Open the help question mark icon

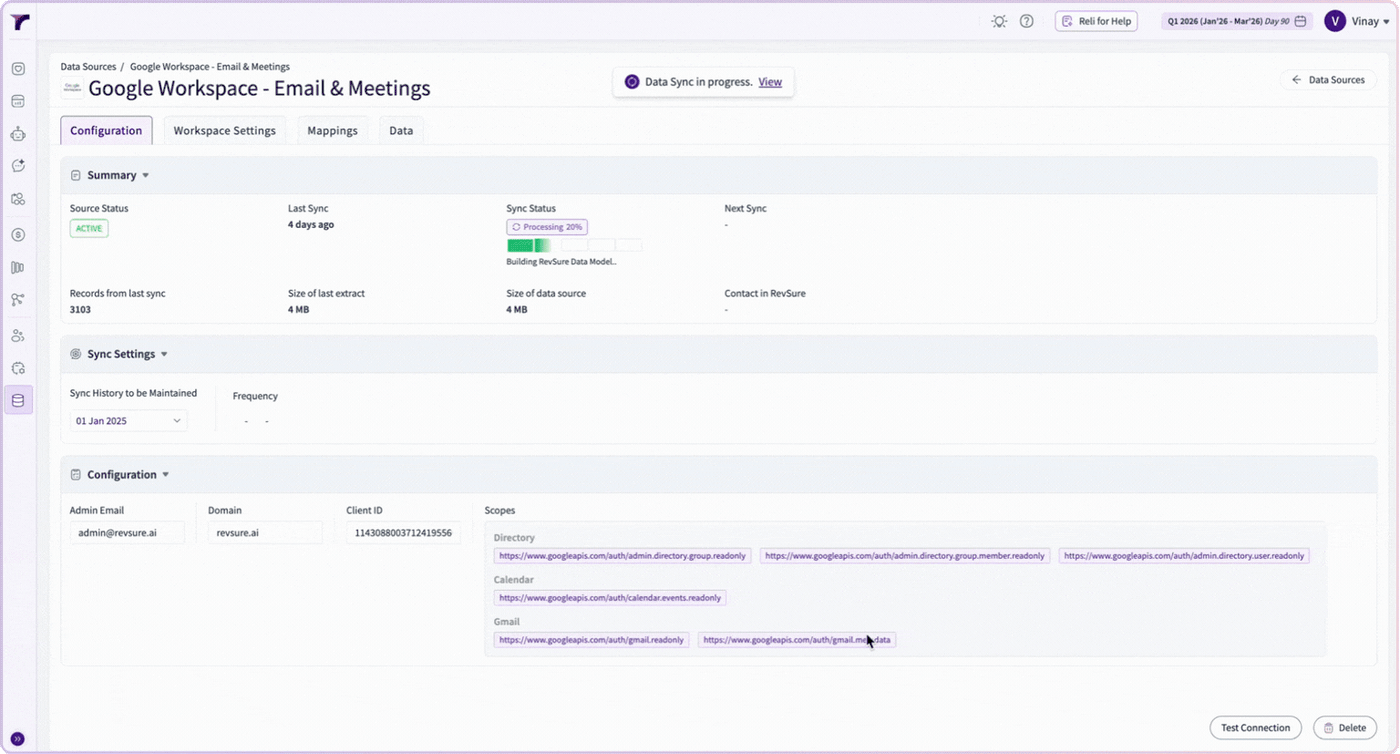(x=1026, y=21)
